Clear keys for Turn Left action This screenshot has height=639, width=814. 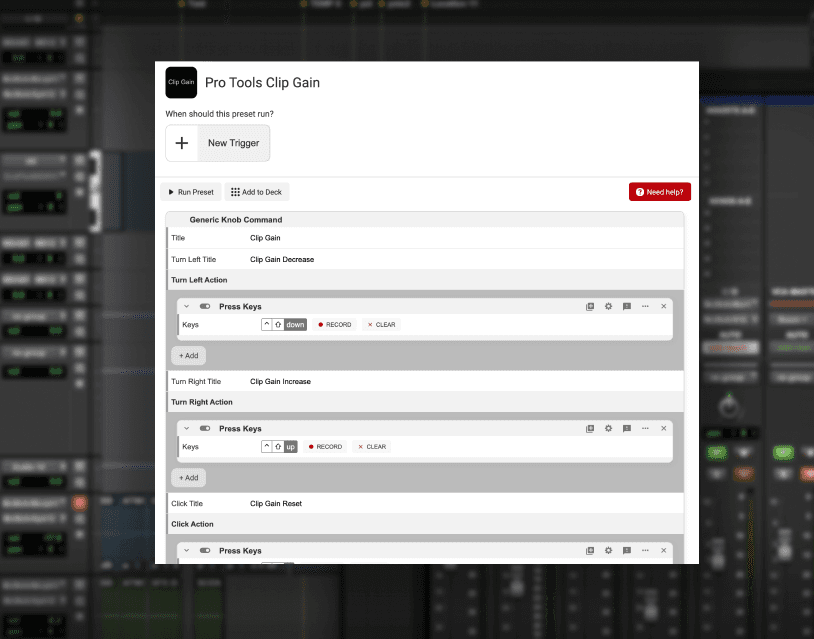[381, 324]
